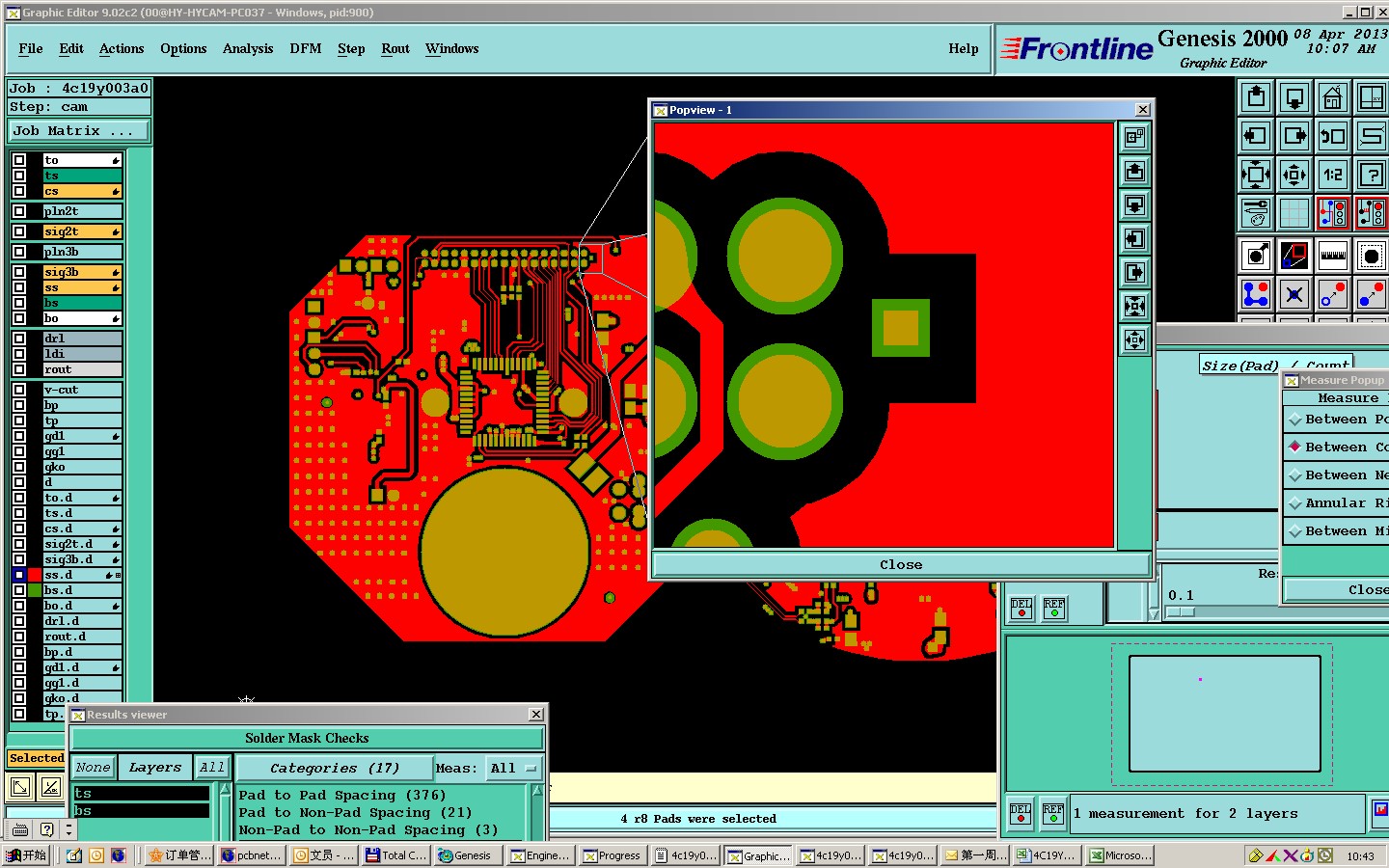Click the 1:2 zoom scale icon

click(x=1333, y=175)
